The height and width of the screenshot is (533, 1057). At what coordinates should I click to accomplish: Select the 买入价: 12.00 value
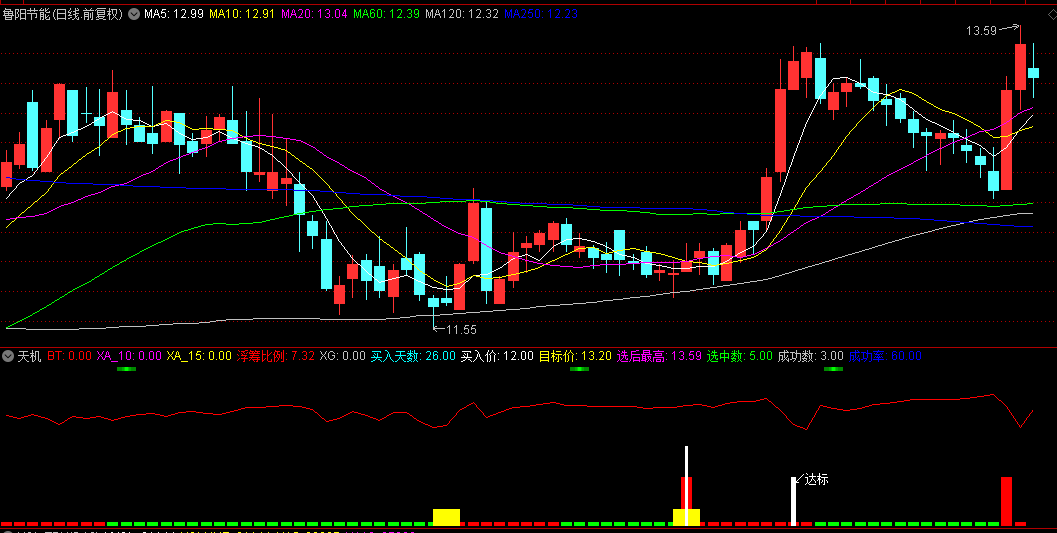[497, 356]
